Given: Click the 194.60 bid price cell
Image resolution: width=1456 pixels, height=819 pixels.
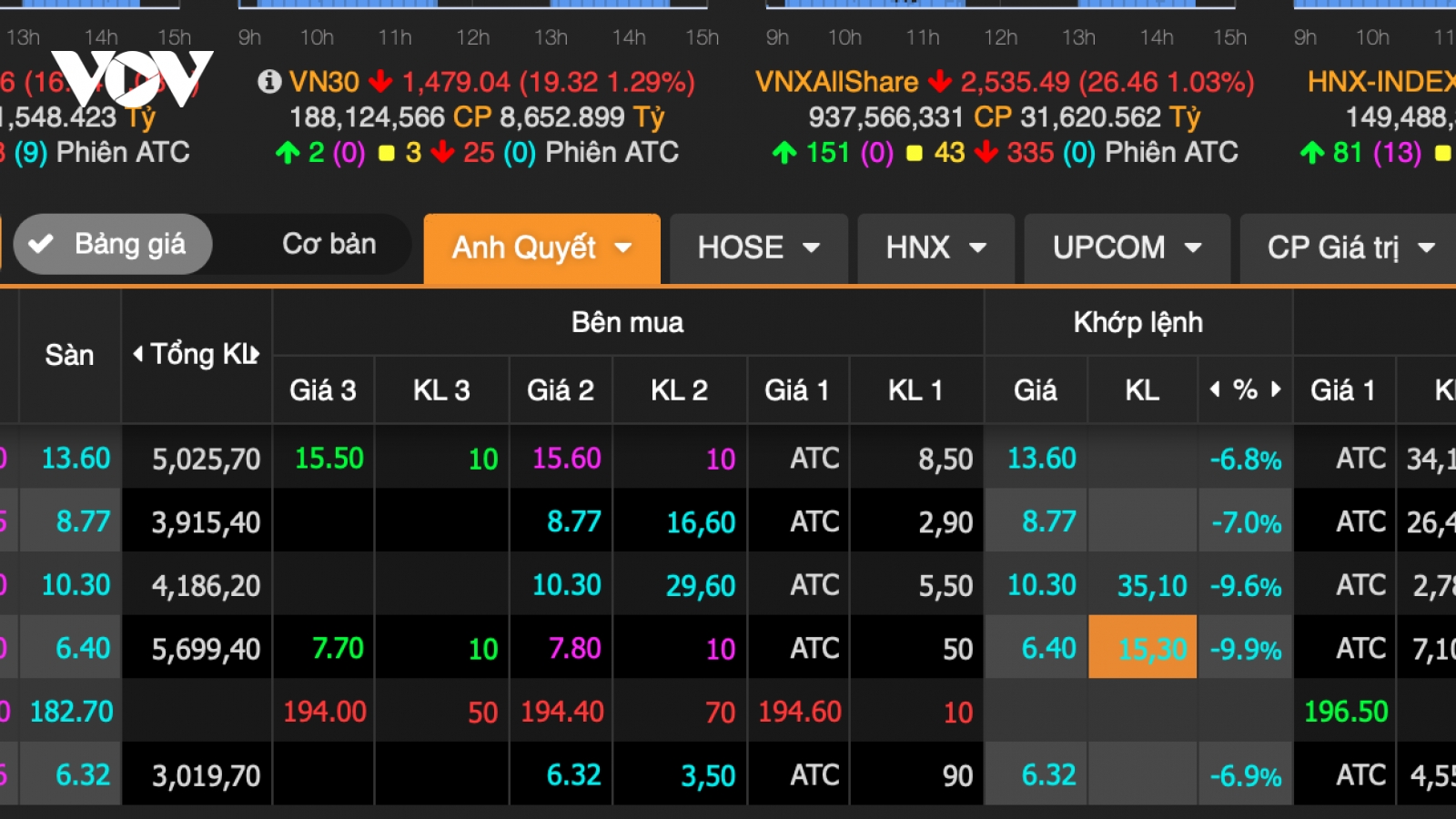Looking at the screenshot, I should (799, 711).
